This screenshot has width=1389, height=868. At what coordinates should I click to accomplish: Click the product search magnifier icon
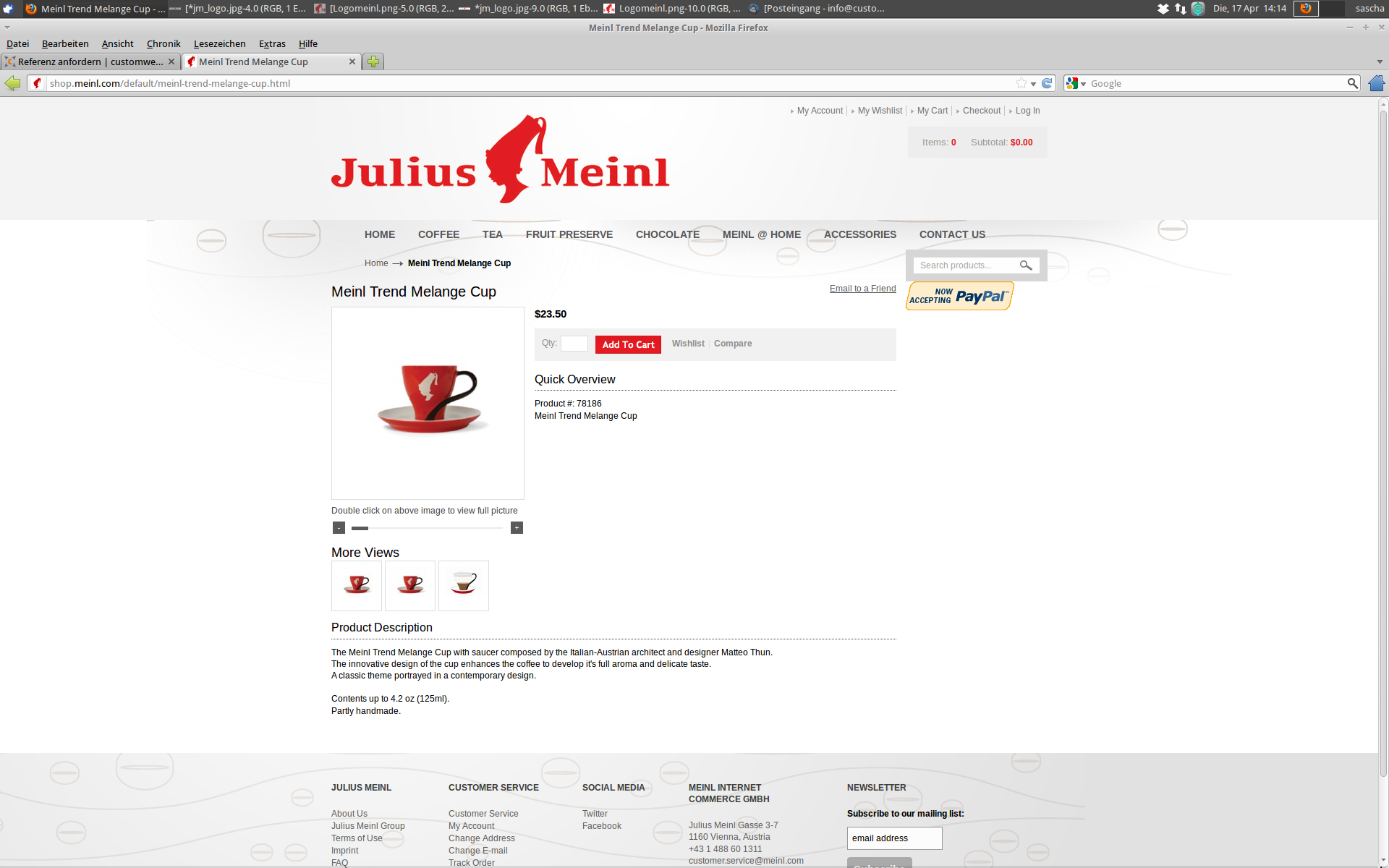(1026, 265)
